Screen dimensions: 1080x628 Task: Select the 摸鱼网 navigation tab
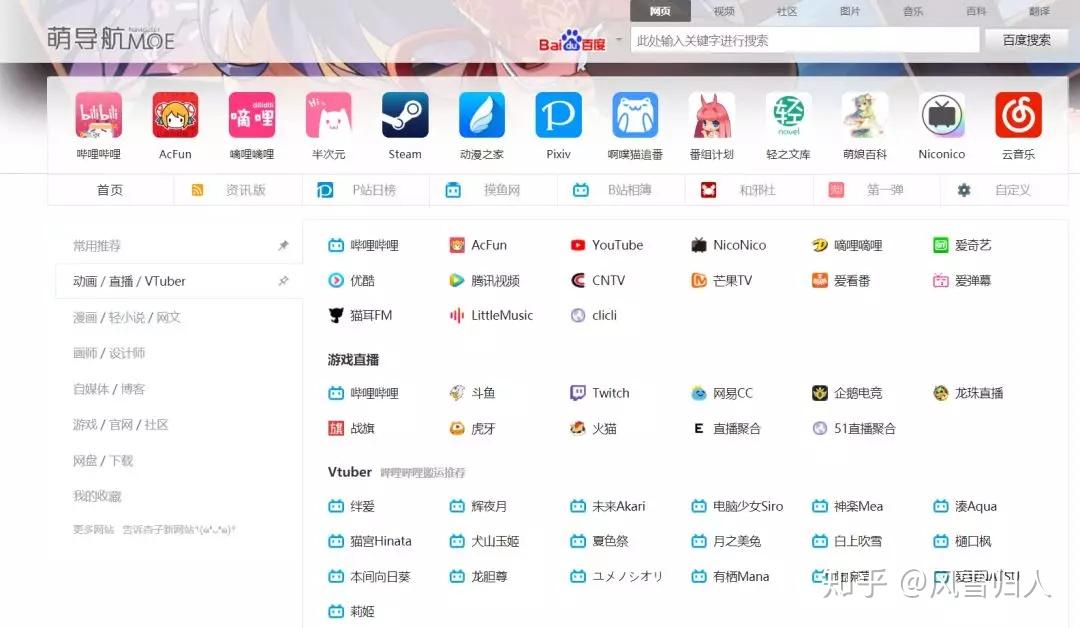pos(494,190)
